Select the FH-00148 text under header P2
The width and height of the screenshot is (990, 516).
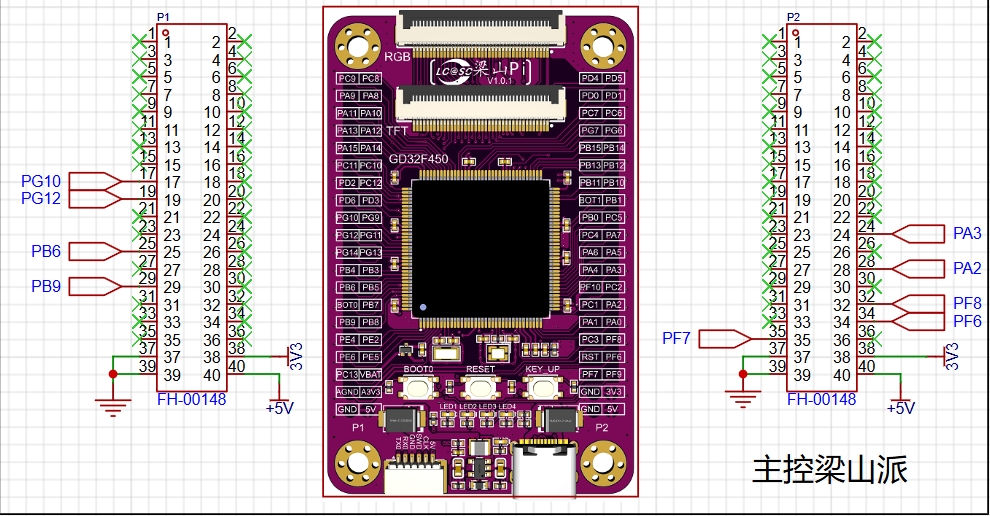(x=821, y=399)
